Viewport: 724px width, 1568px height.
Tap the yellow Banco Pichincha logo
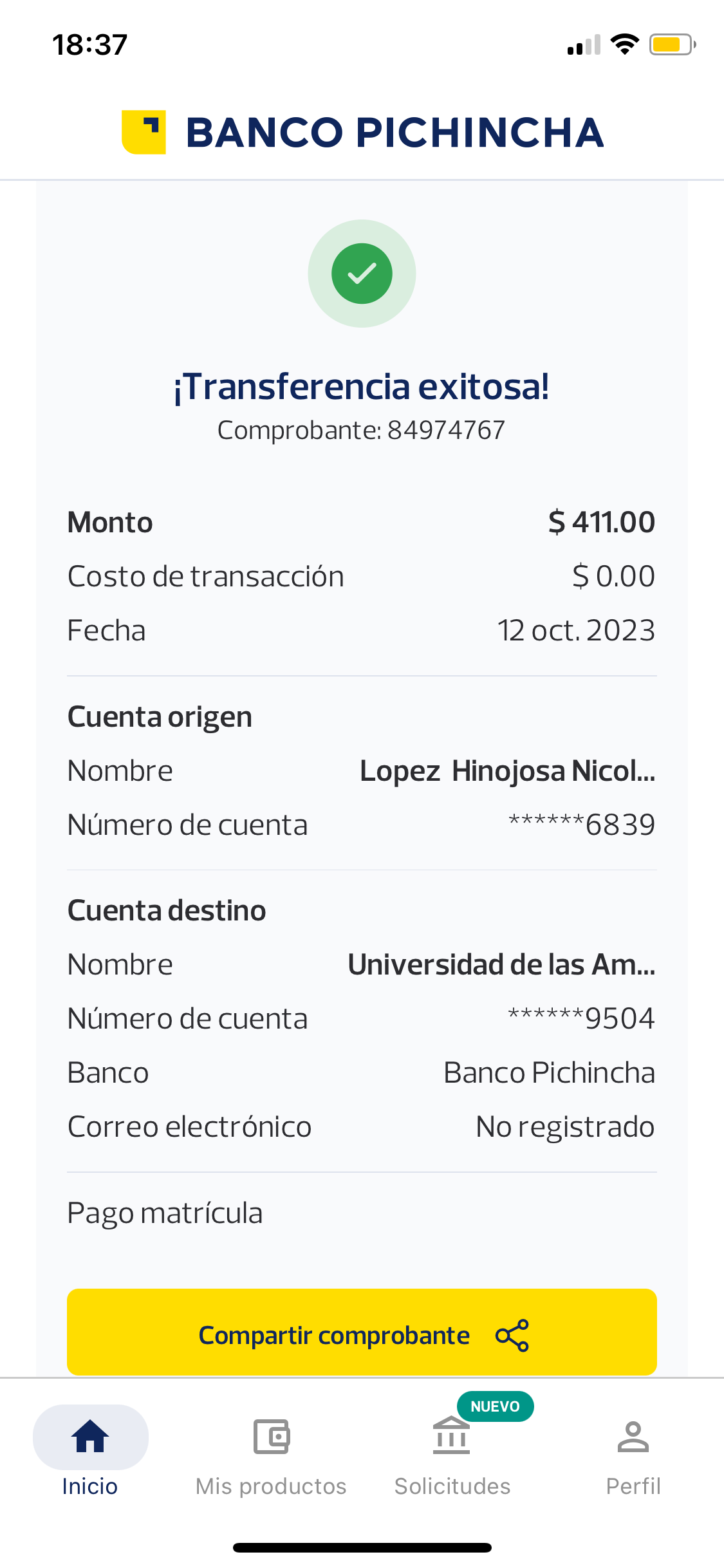click(x=144, y=132)
